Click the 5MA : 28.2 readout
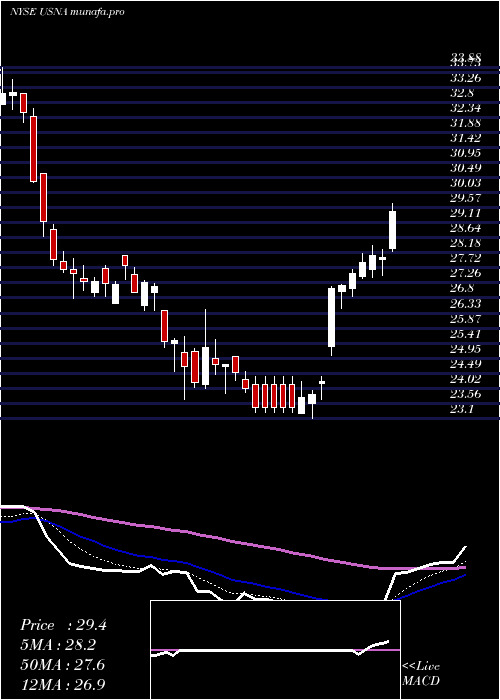500x700 pixels. [x=58, y=645]
